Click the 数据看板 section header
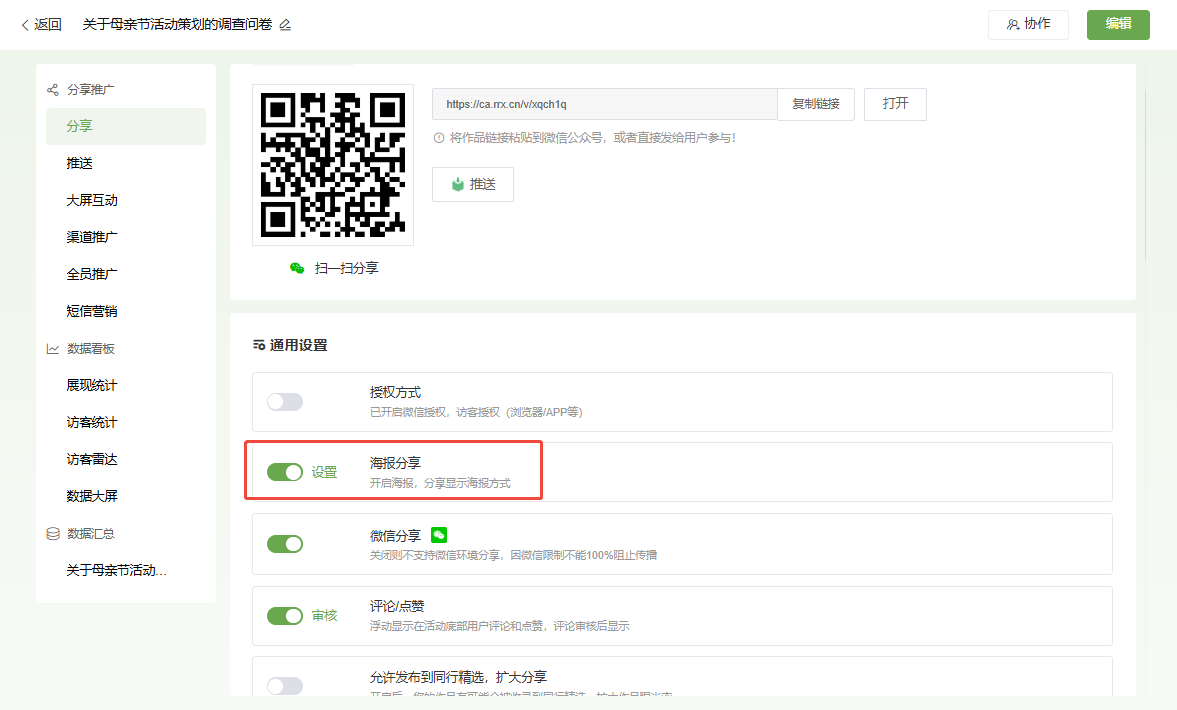Screen dimensions: 1177x710 pyautogui.click(x=91, y=349)
